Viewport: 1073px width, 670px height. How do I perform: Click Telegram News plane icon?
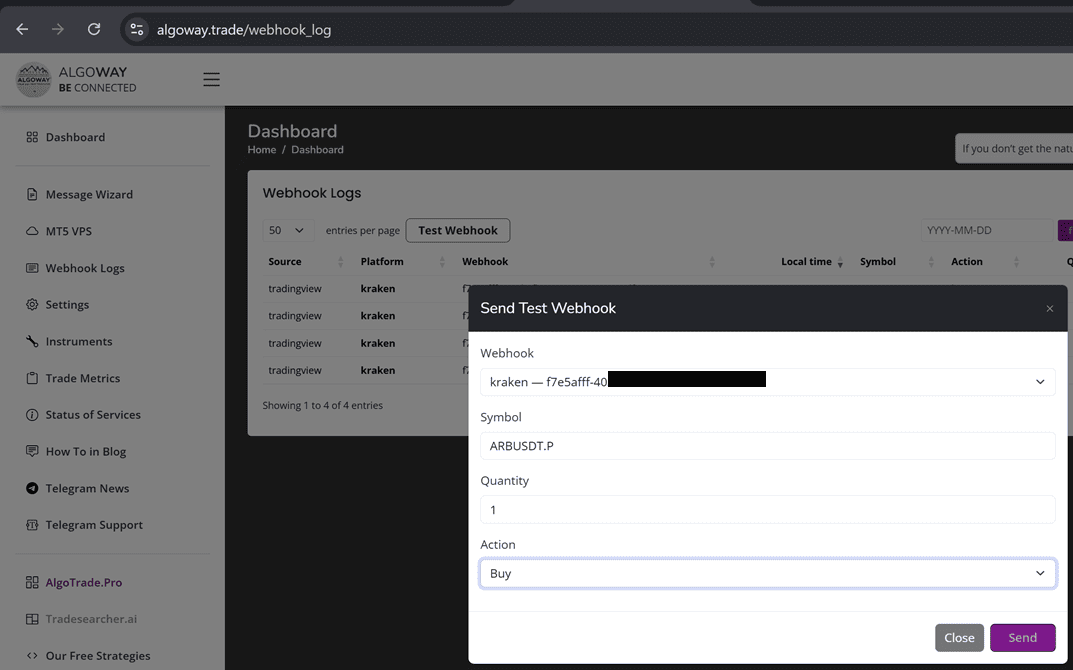point(32,488)
